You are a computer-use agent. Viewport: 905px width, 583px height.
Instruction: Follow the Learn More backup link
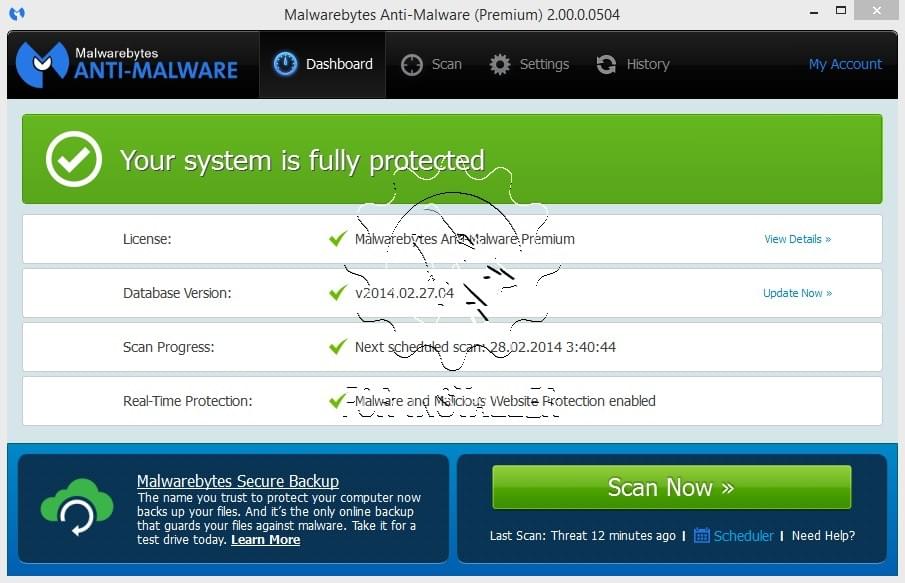265,540
